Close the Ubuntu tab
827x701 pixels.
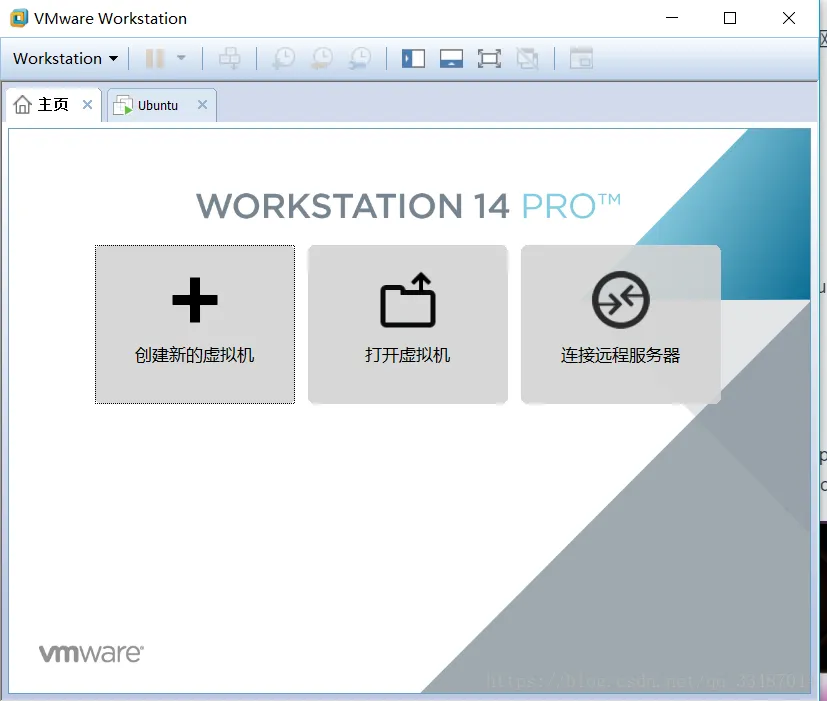[203, 104]
